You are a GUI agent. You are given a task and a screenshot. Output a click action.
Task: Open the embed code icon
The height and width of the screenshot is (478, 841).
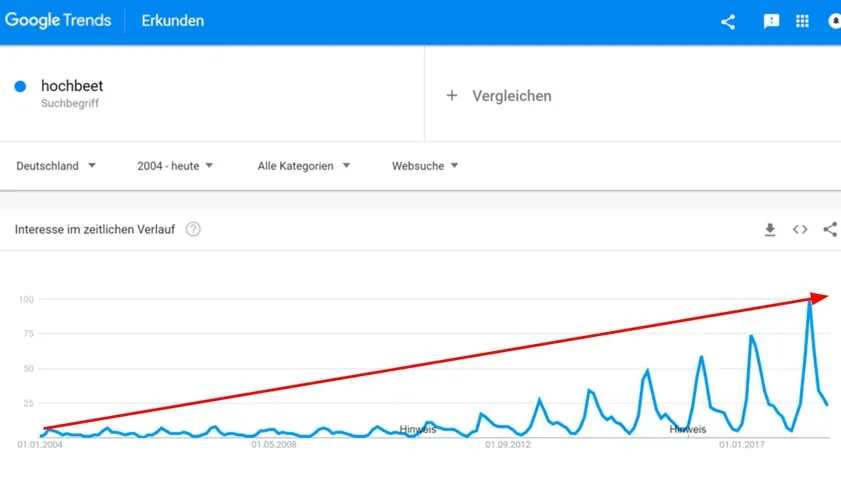point(800,230)
